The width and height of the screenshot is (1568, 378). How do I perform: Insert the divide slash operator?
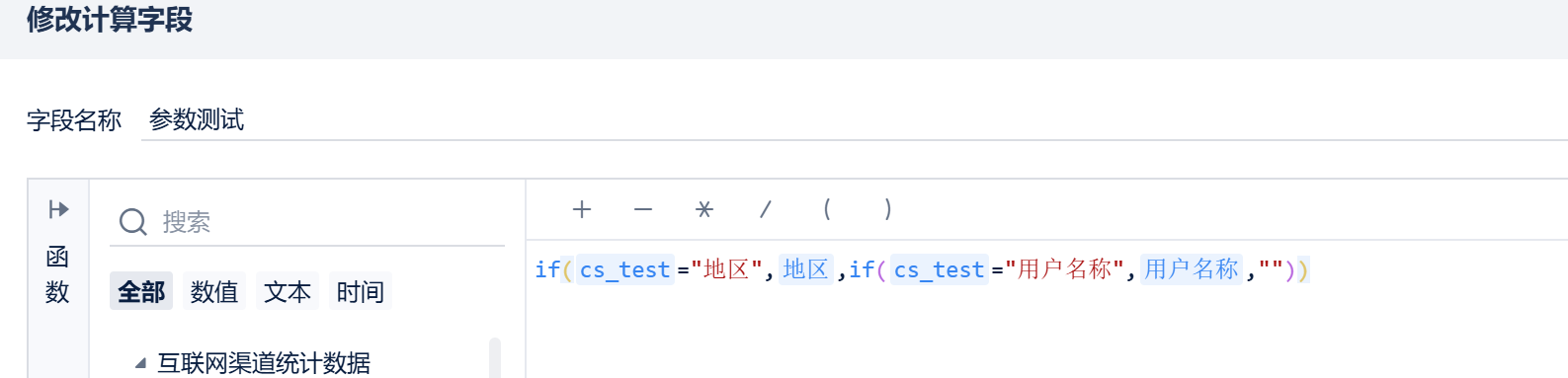click(766, 209)
